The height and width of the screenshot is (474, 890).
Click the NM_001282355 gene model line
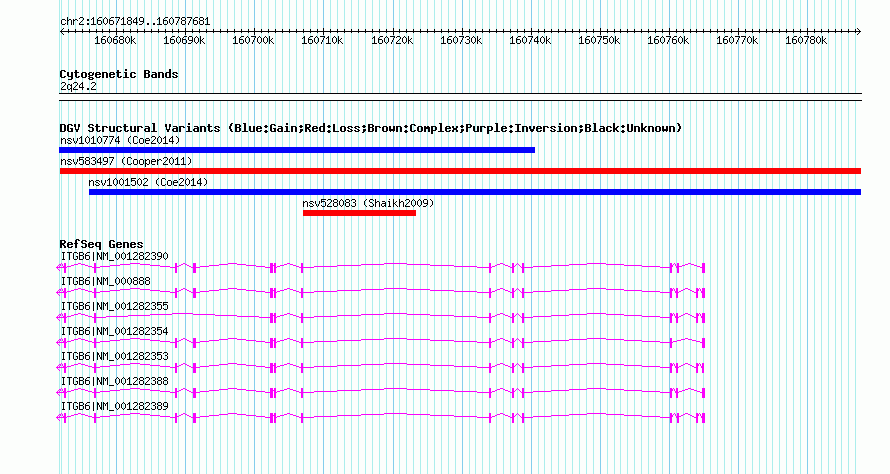click(381, 317)
